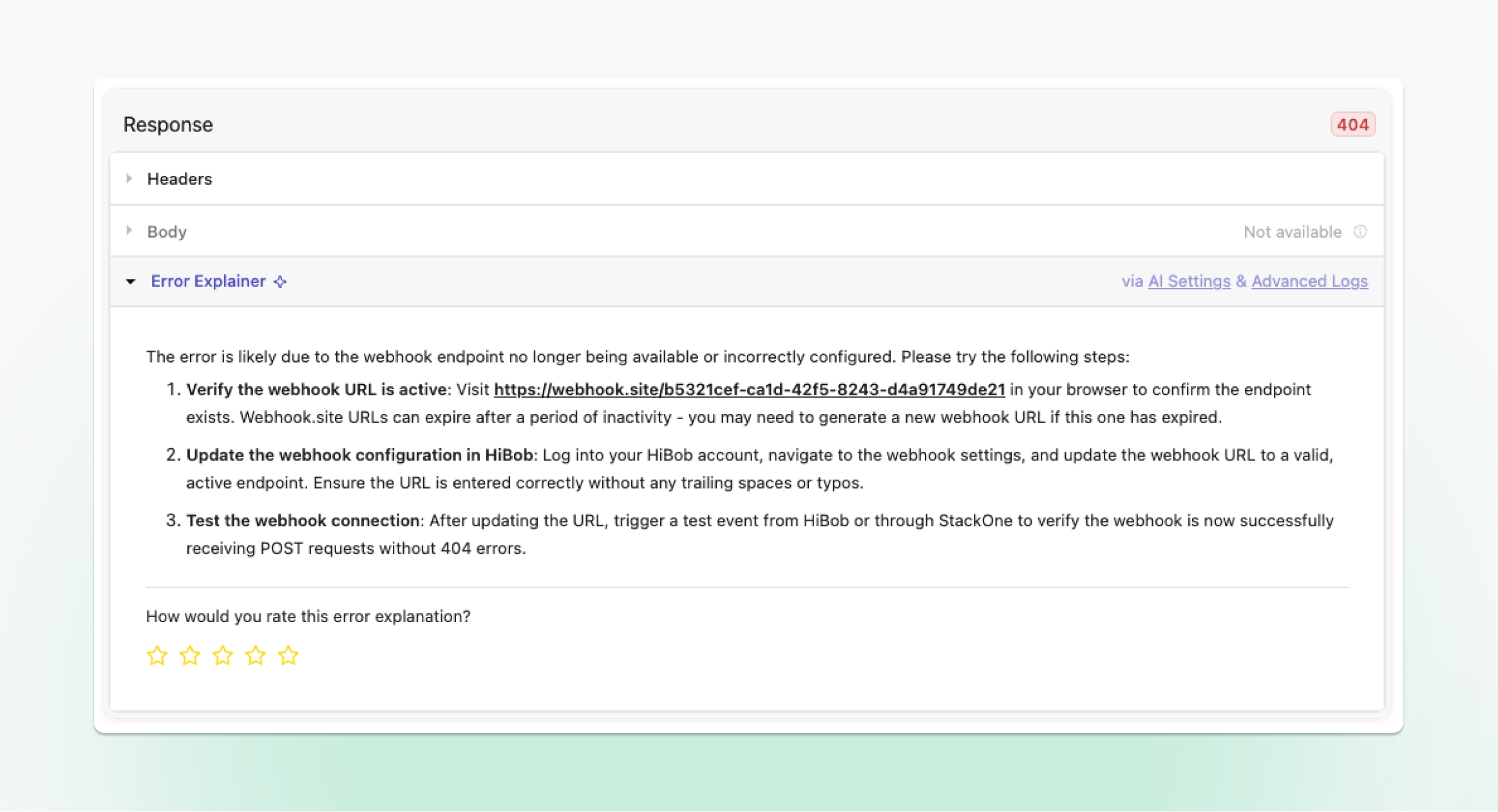Rate explanation one star
Screen dimensions: 1498x812
pos(157,656)
